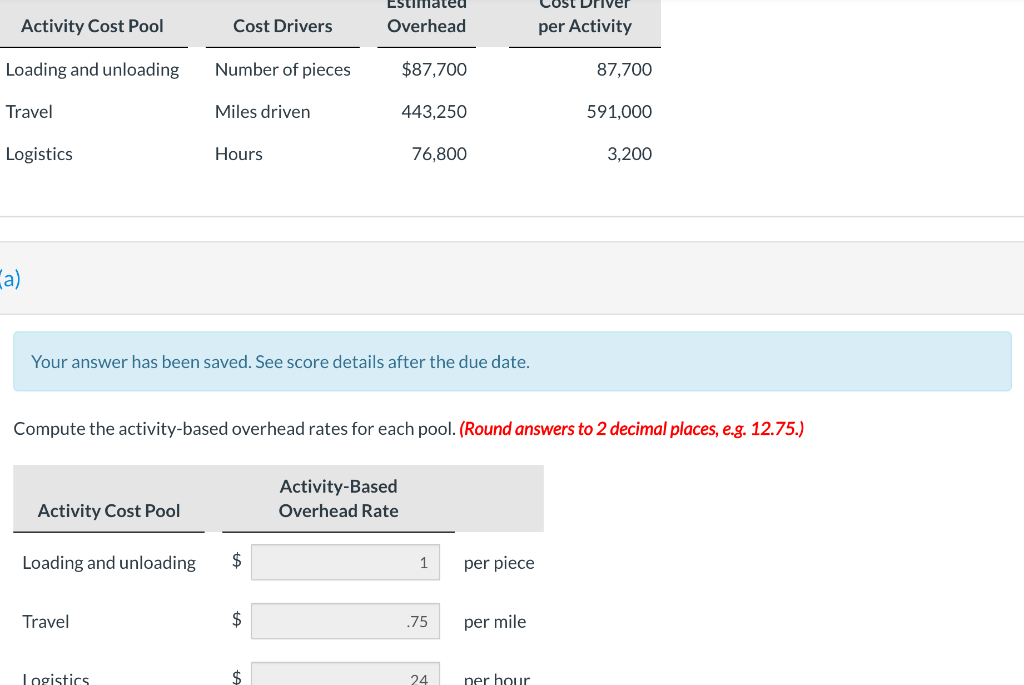Screen dimensions: 1024x685
Task: Select the (a) section tab
Action: tap(10, 280)
